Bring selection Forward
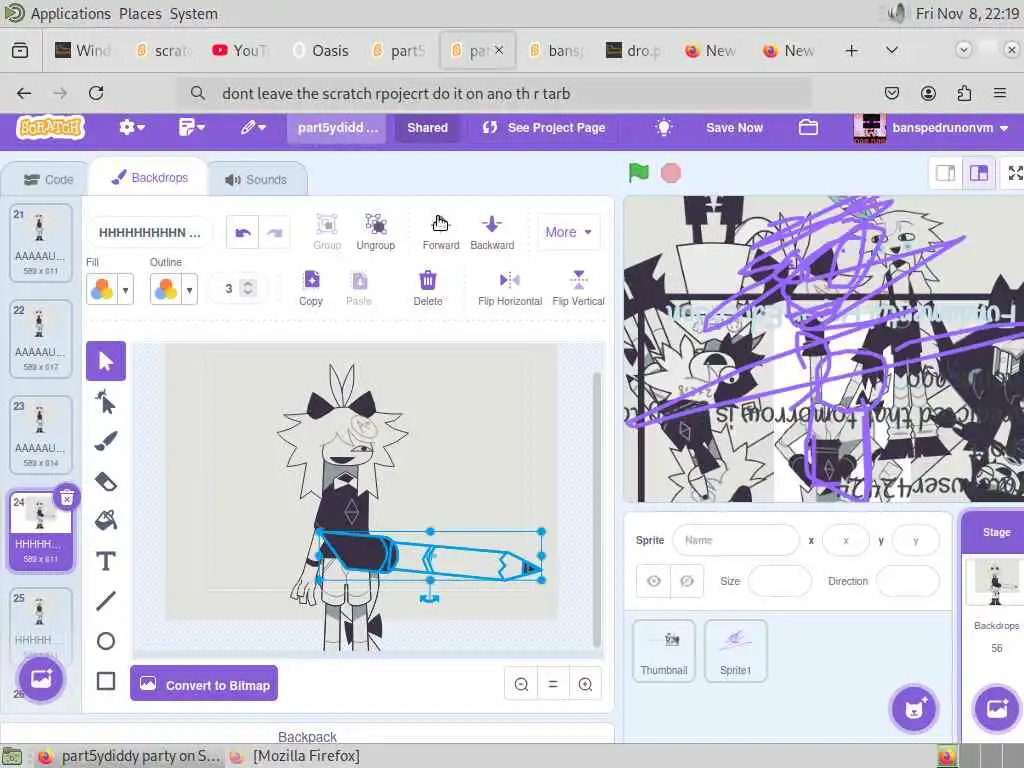The height and width of the screenshot is (768, 1024). tap(441, 232)
